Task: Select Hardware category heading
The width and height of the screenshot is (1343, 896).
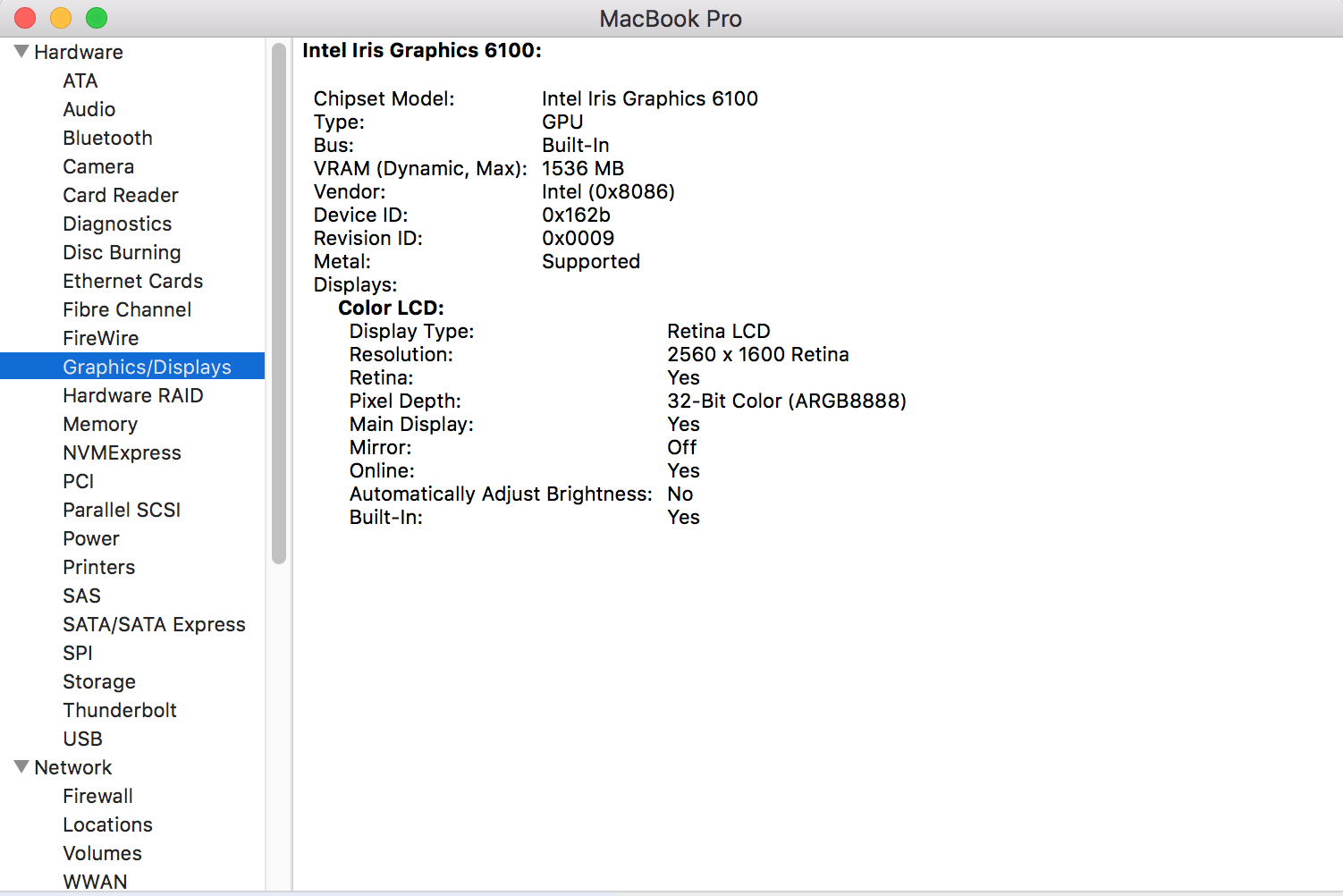Action: [x=79, y=52]
